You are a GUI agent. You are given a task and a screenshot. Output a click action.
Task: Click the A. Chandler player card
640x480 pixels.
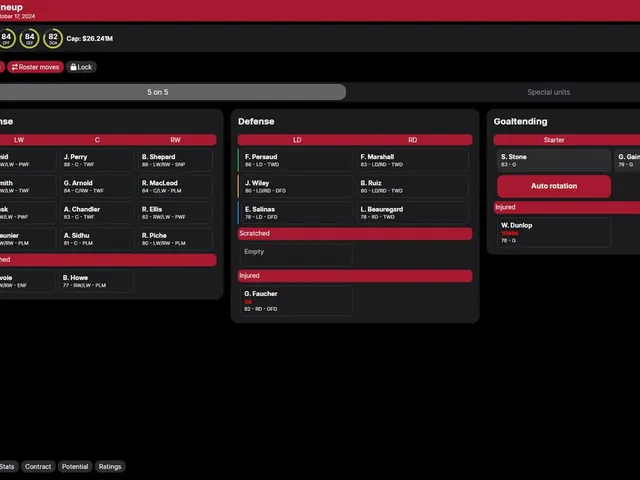pyautogui.click(x=97, y=213)
